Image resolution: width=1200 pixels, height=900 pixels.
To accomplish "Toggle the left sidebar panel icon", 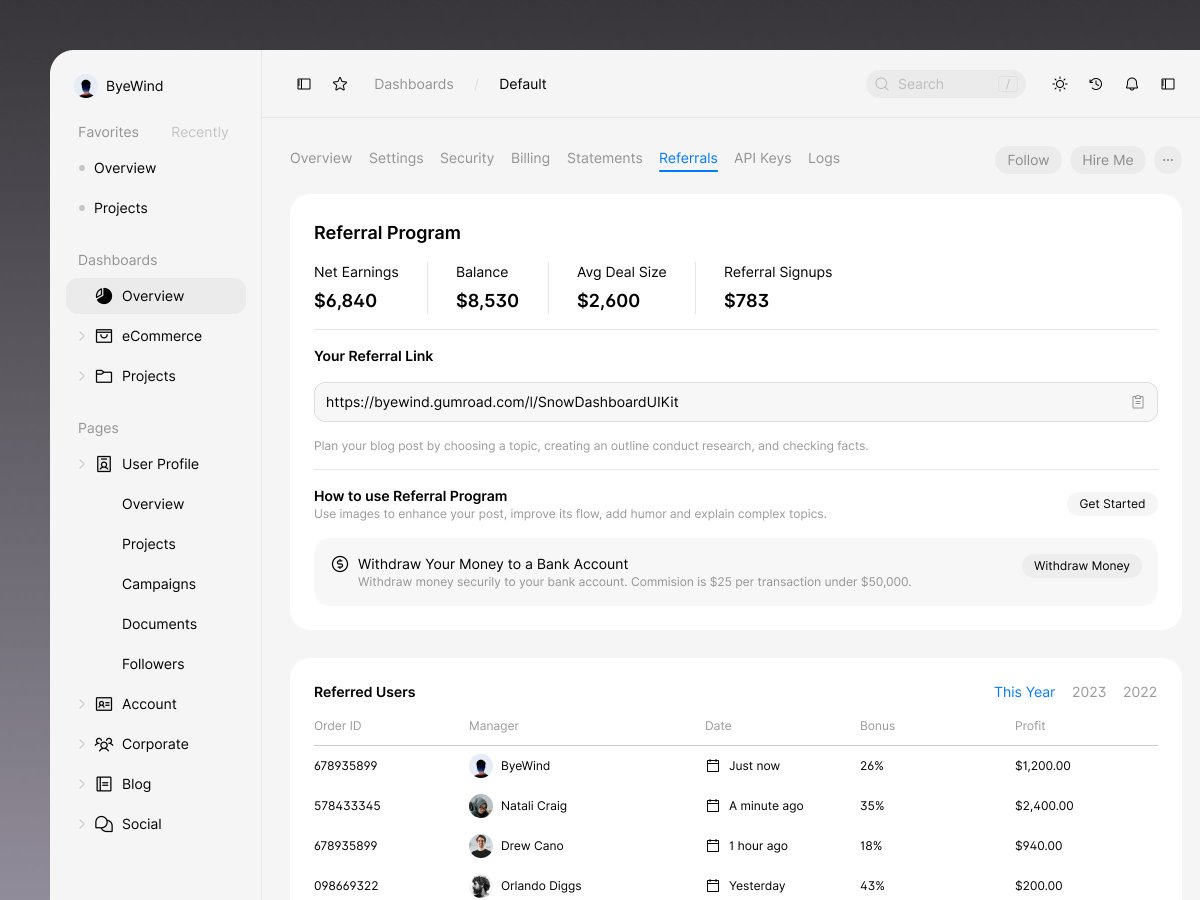I will coord(304,84).
